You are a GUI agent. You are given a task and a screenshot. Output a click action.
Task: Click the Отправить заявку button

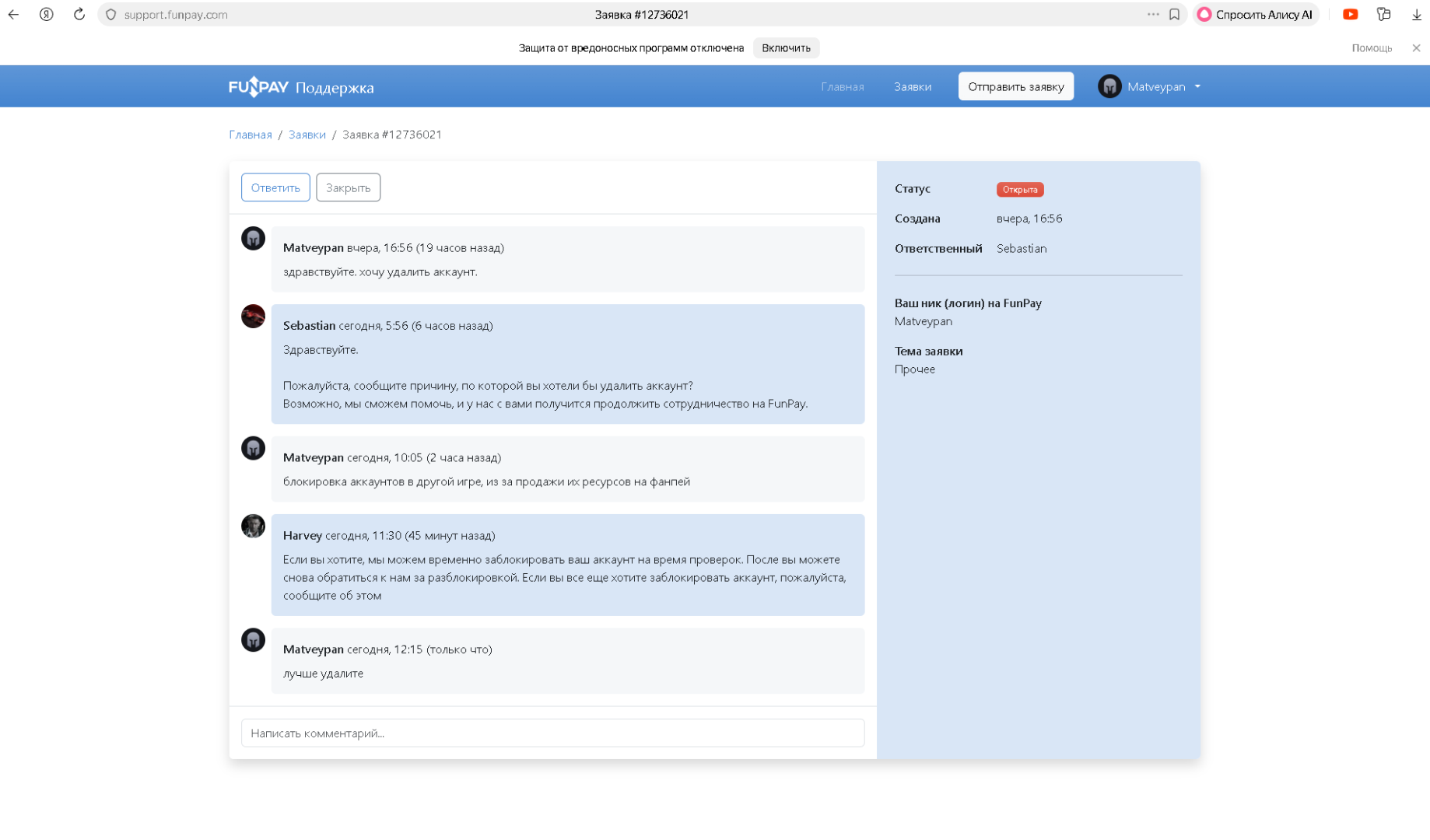pos(1015,87)
